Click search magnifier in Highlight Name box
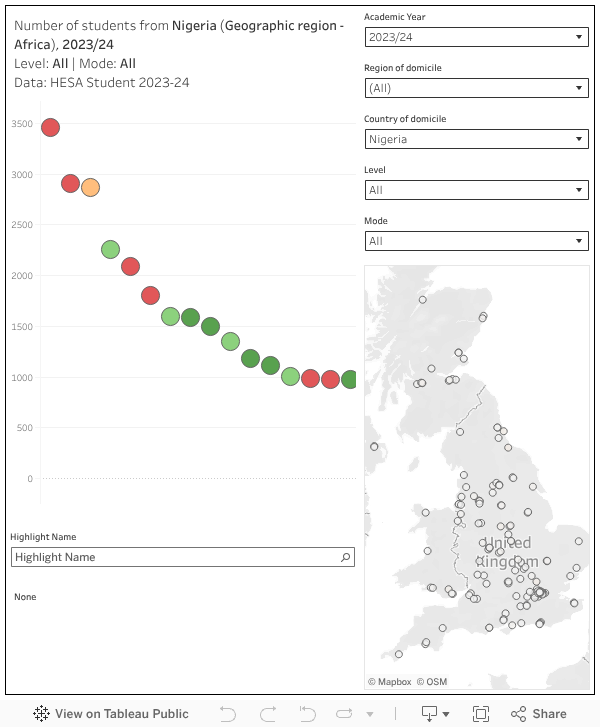This screenshot has height=727, width=600. pos(345,557)
